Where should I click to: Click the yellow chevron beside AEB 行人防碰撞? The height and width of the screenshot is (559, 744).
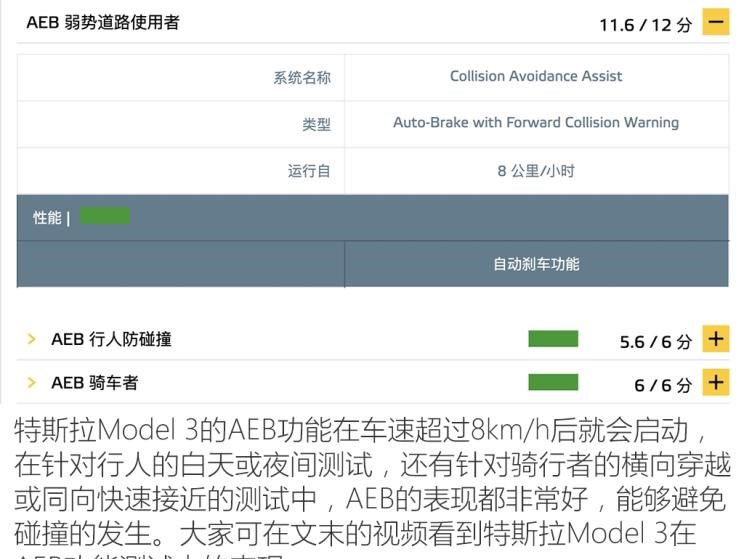point(31,339)
